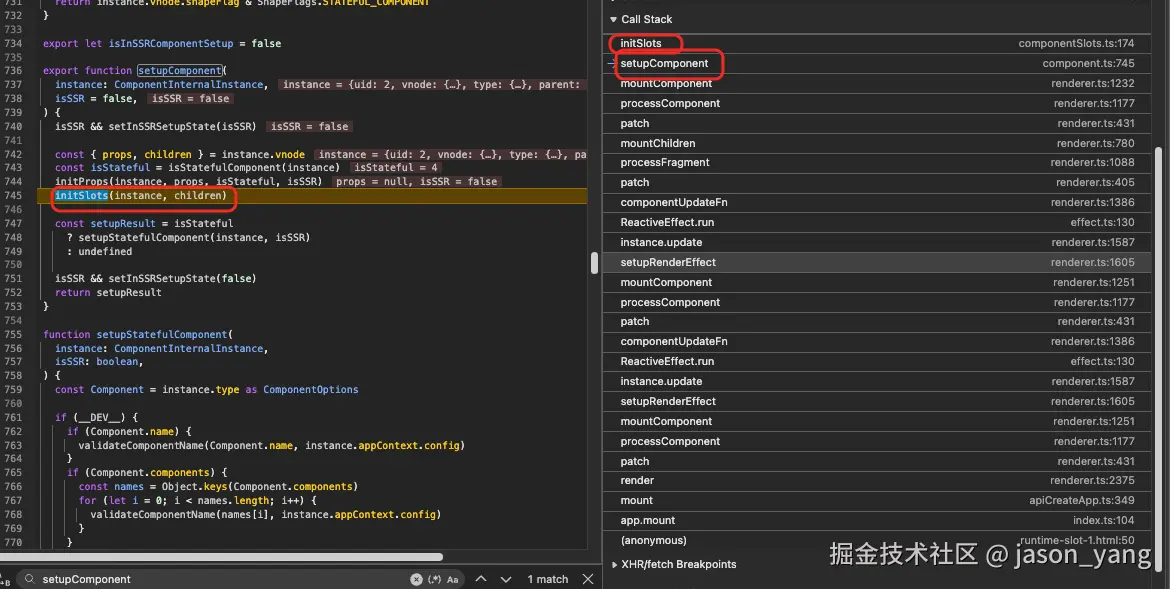
Task: Go to next search match
Action: [x=506, y=579]
